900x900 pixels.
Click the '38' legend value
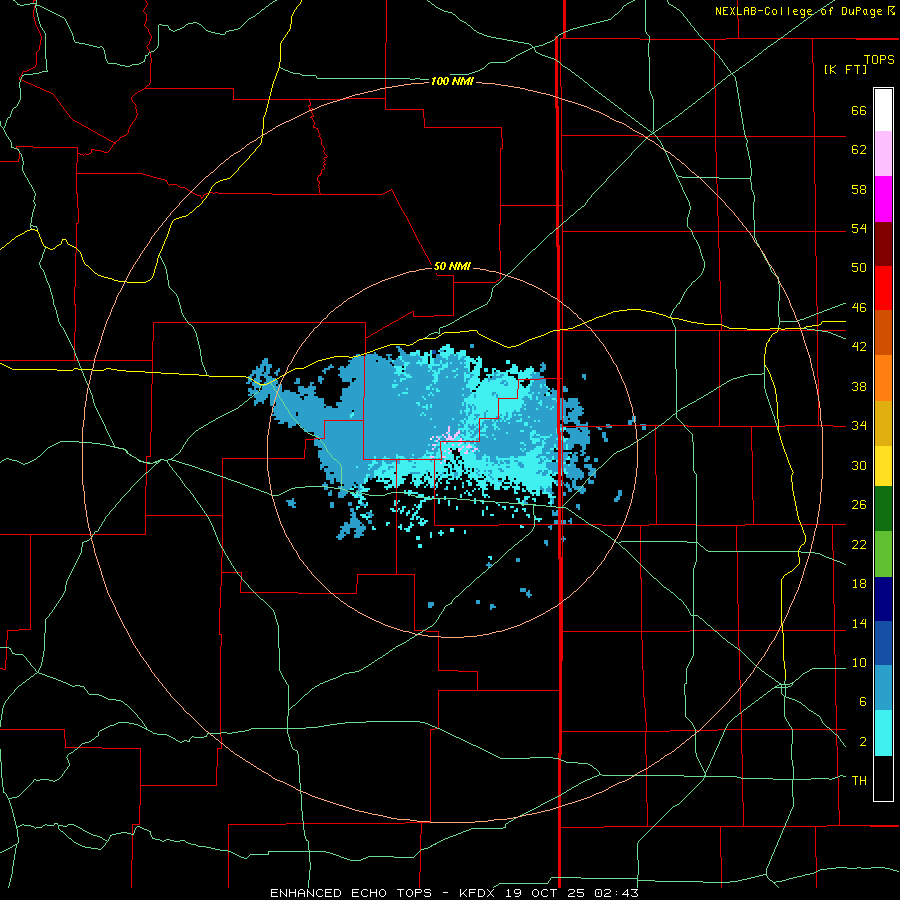tap(859, 386)
